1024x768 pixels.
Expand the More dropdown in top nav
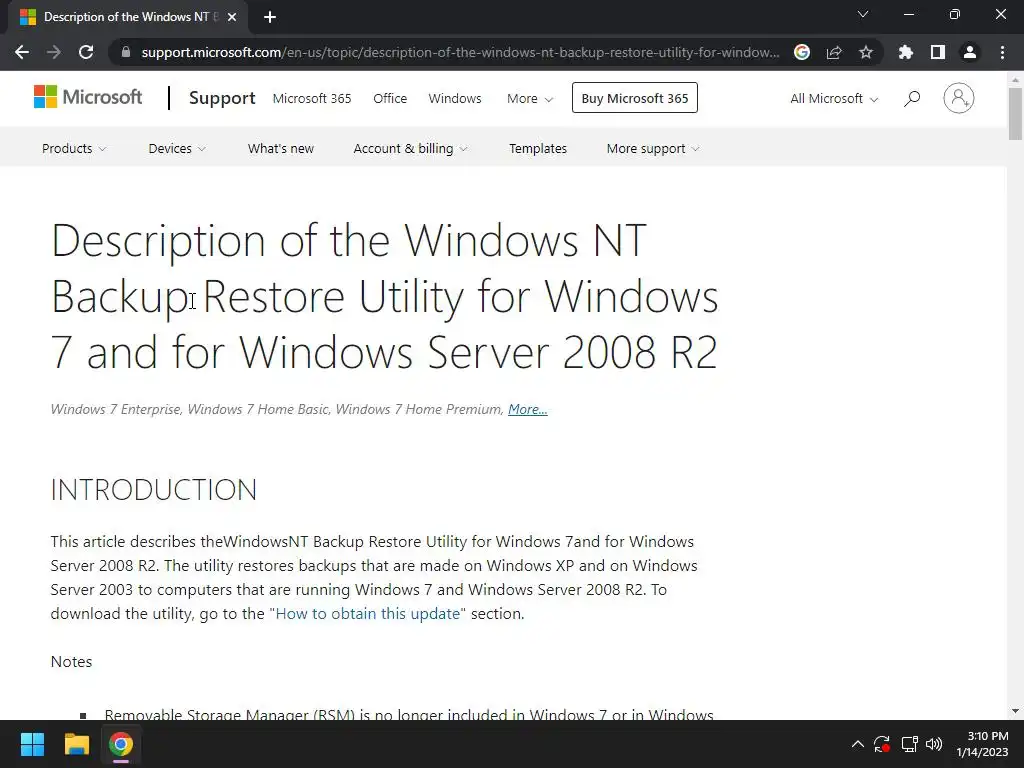click(530, 99)
